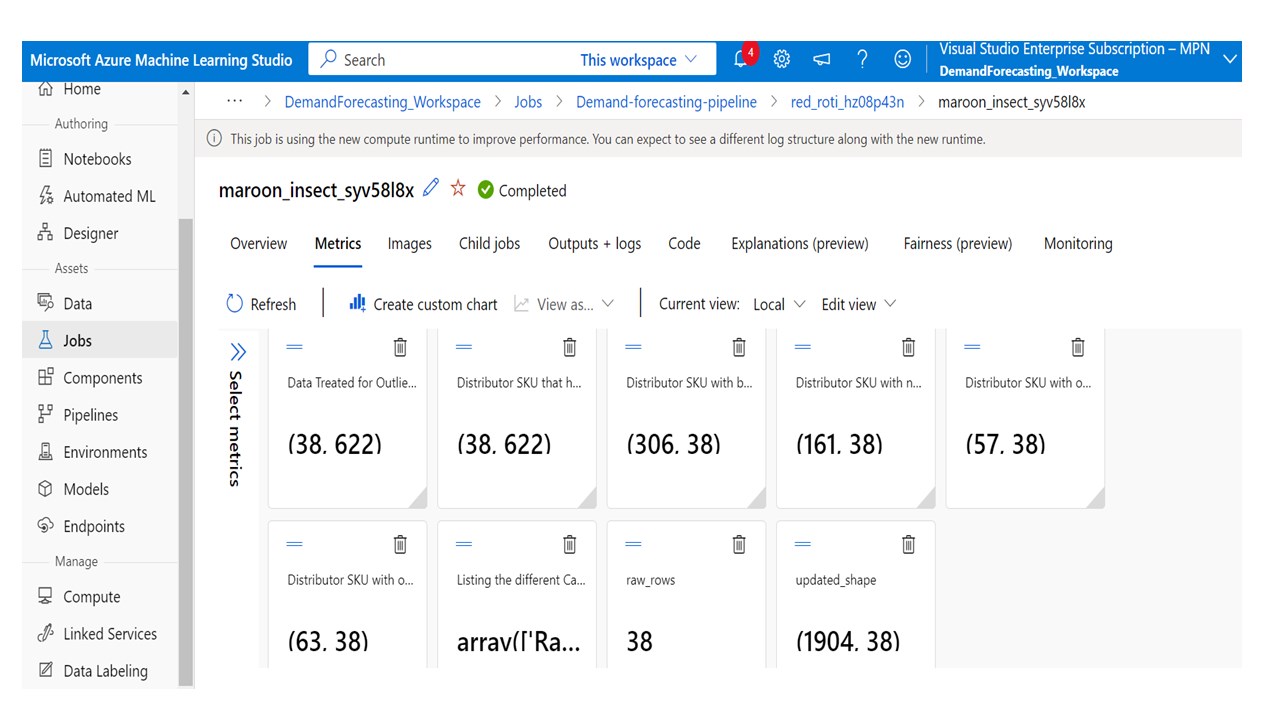Click the Data Labeling sidebar icon
The image size is (1280, 720).
pyautogui.click(x=45, y=670)
